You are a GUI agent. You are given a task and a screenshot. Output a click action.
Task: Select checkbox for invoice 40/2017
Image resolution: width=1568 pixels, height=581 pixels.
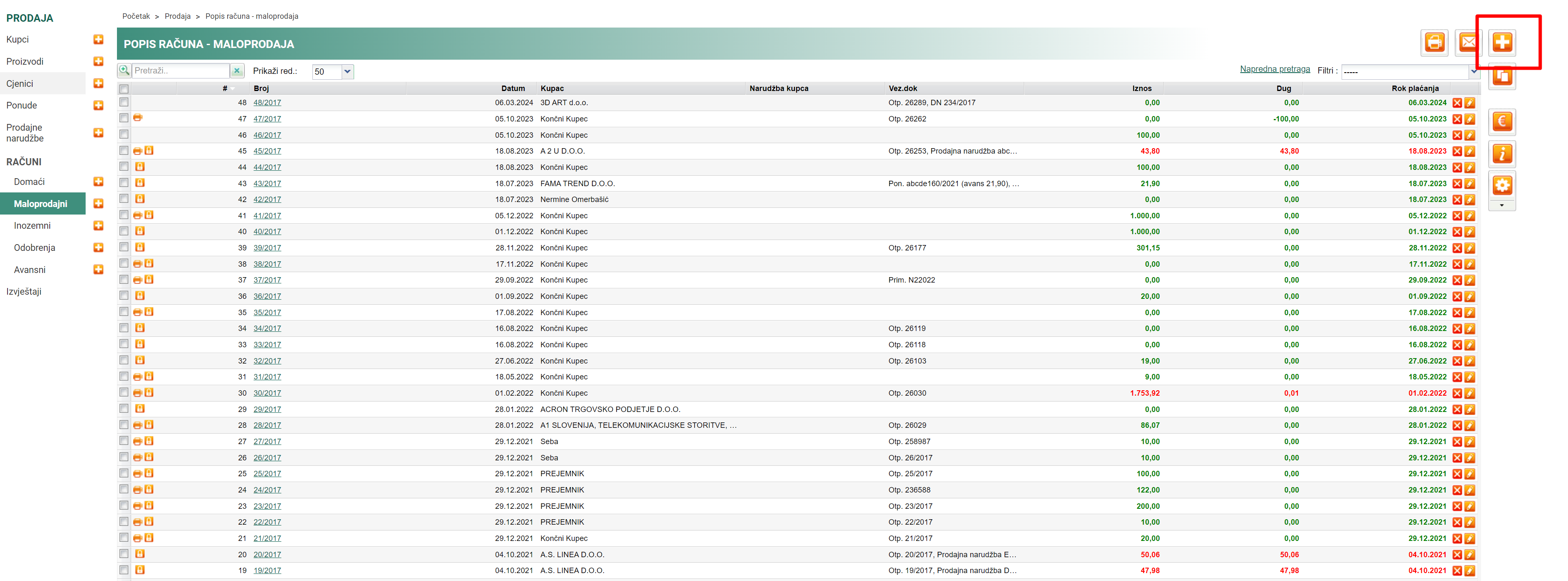124,231
